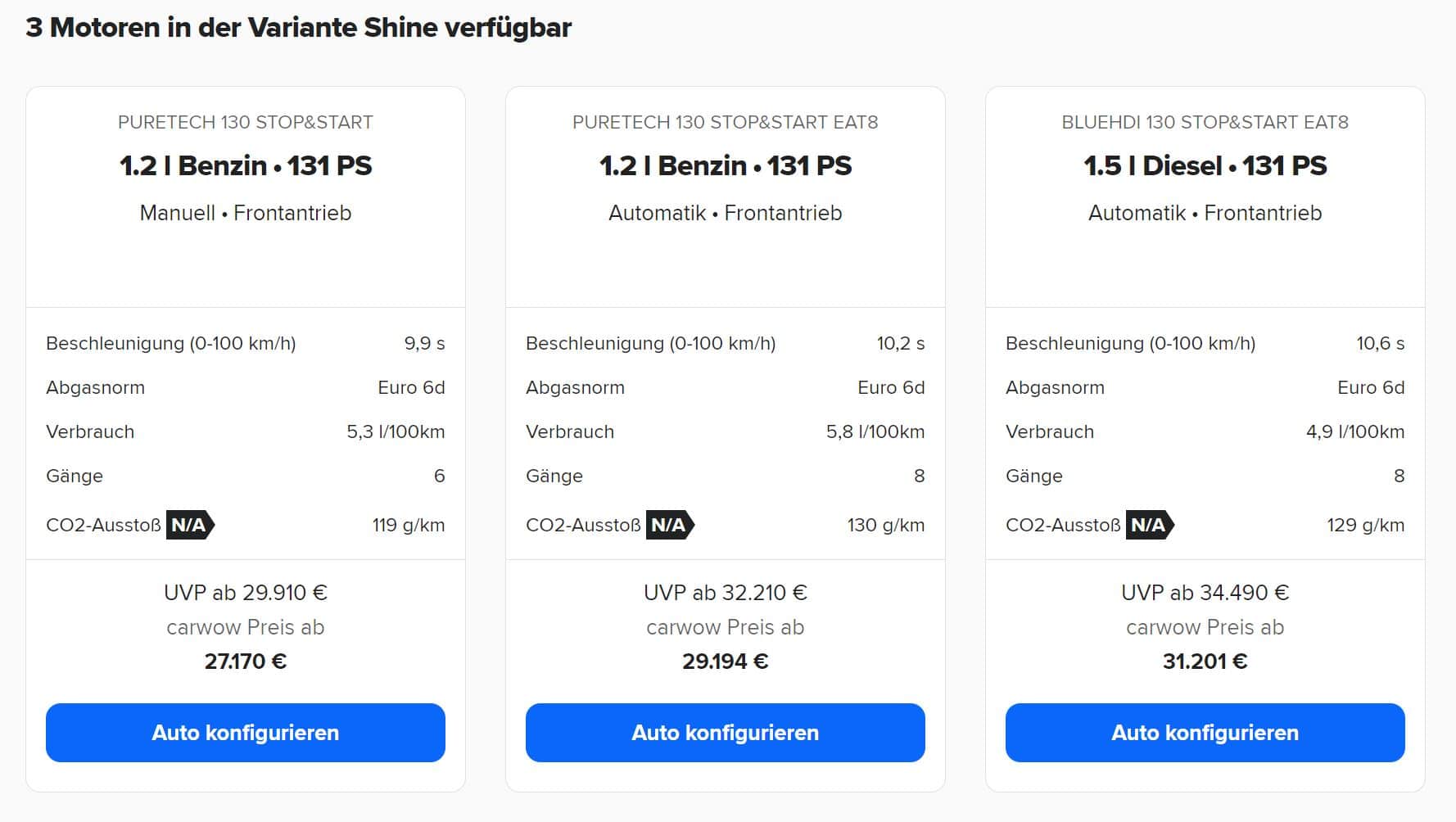This screenshot has width=1456, height=822.
Task: Select the 1.2 l Benzin manual engine title
Action: [x=246, y=166]
